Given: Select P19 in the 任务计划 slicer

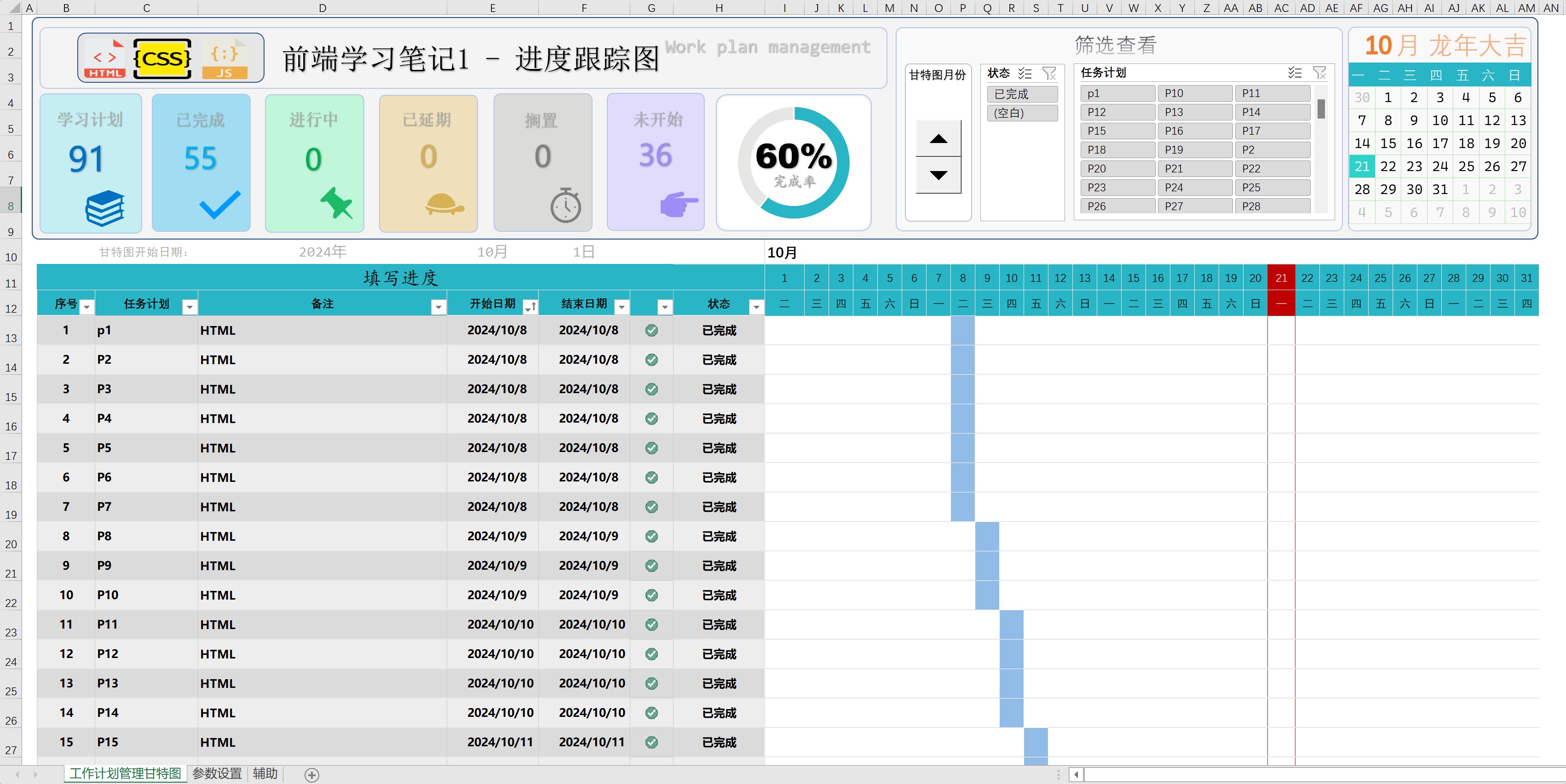Looking at the screenshot, I should pos(1195,149).
